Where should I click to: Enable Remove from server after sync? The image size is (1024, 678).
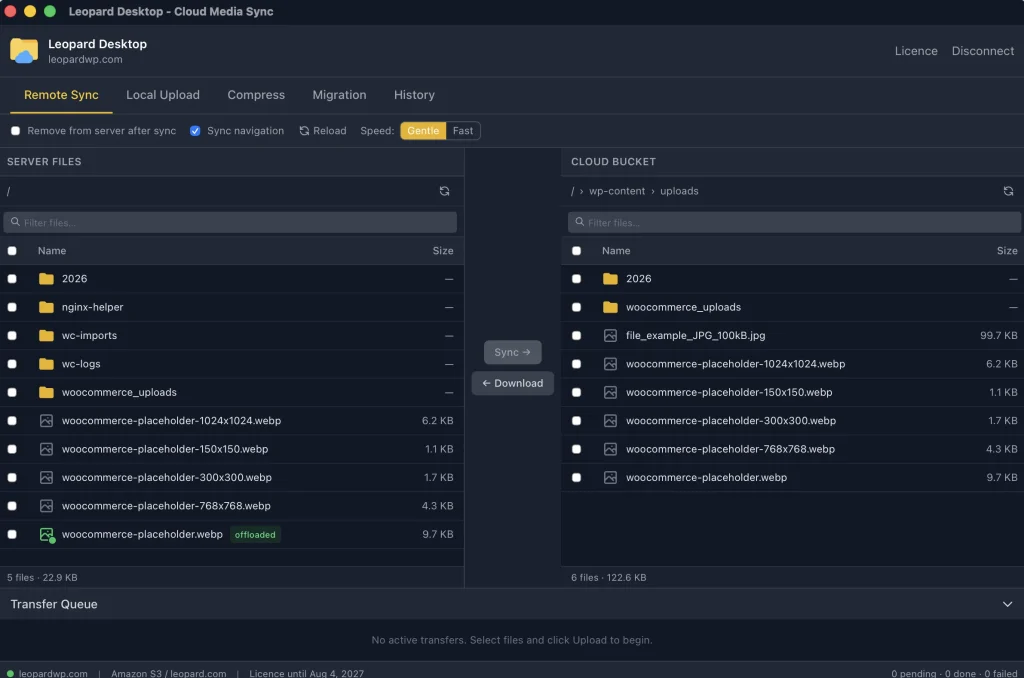coord(15,131)
